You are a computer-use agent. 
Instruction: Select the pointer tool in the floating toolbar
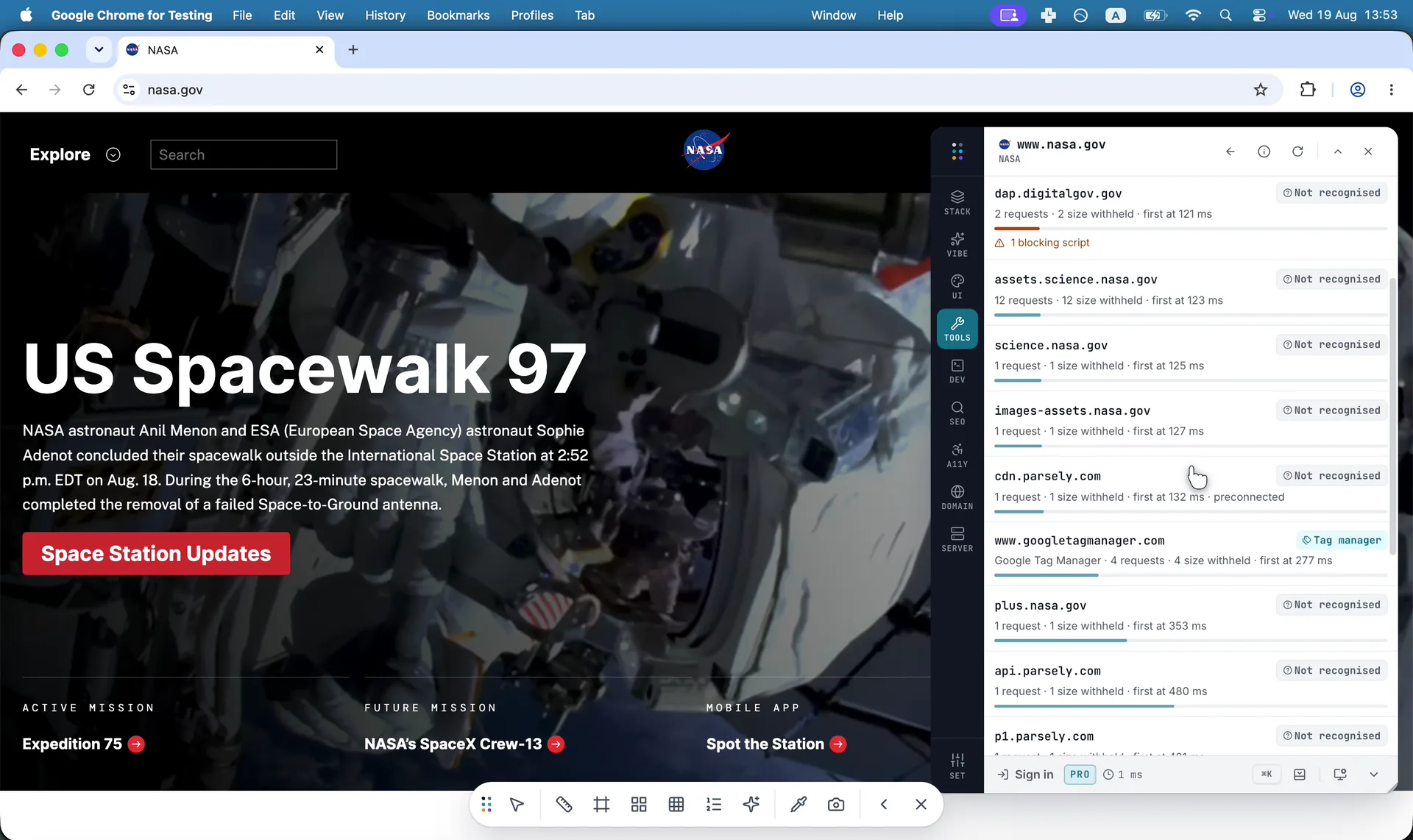point(517,805)
